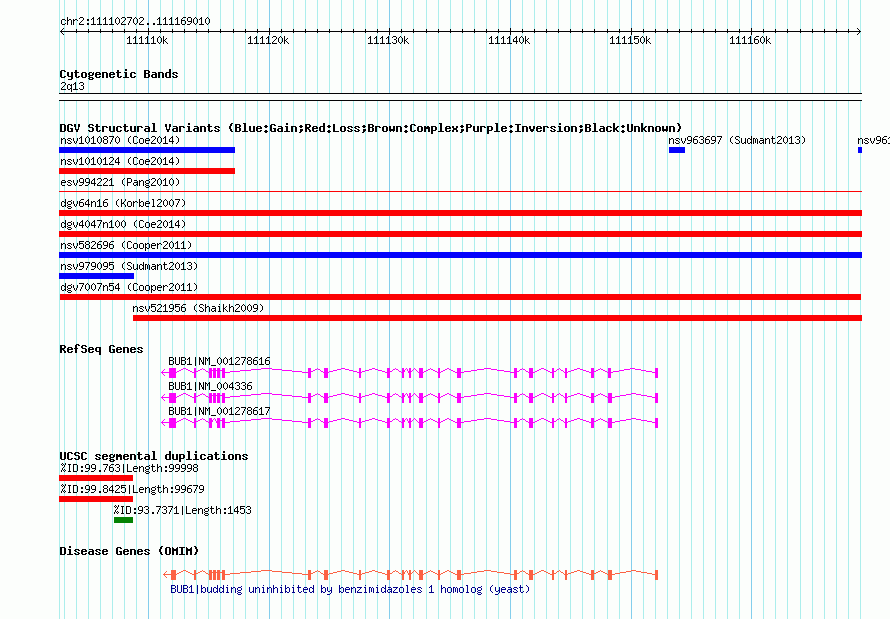
Task: Click the red bar of dgv4047n100
Action: tap(460, 234)
